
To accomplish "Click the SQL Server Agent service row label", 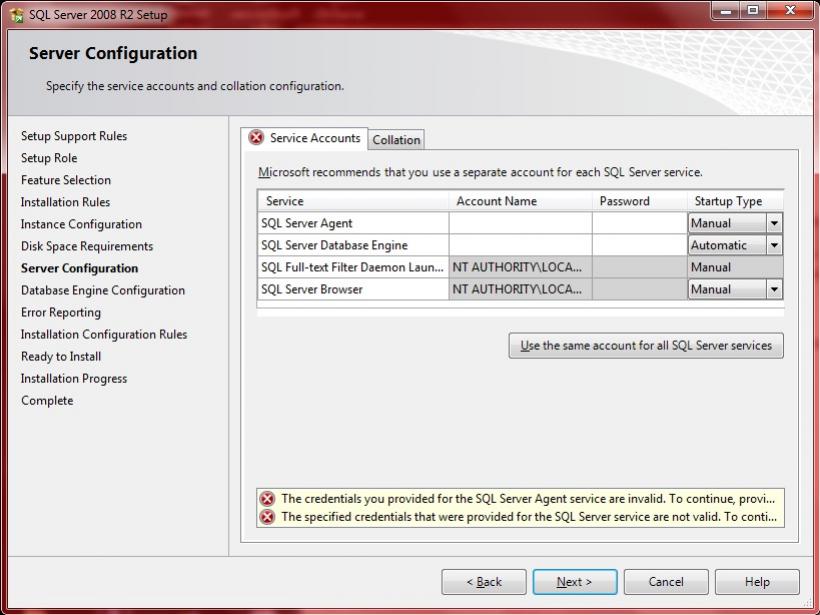I will [x=307, y=223].
